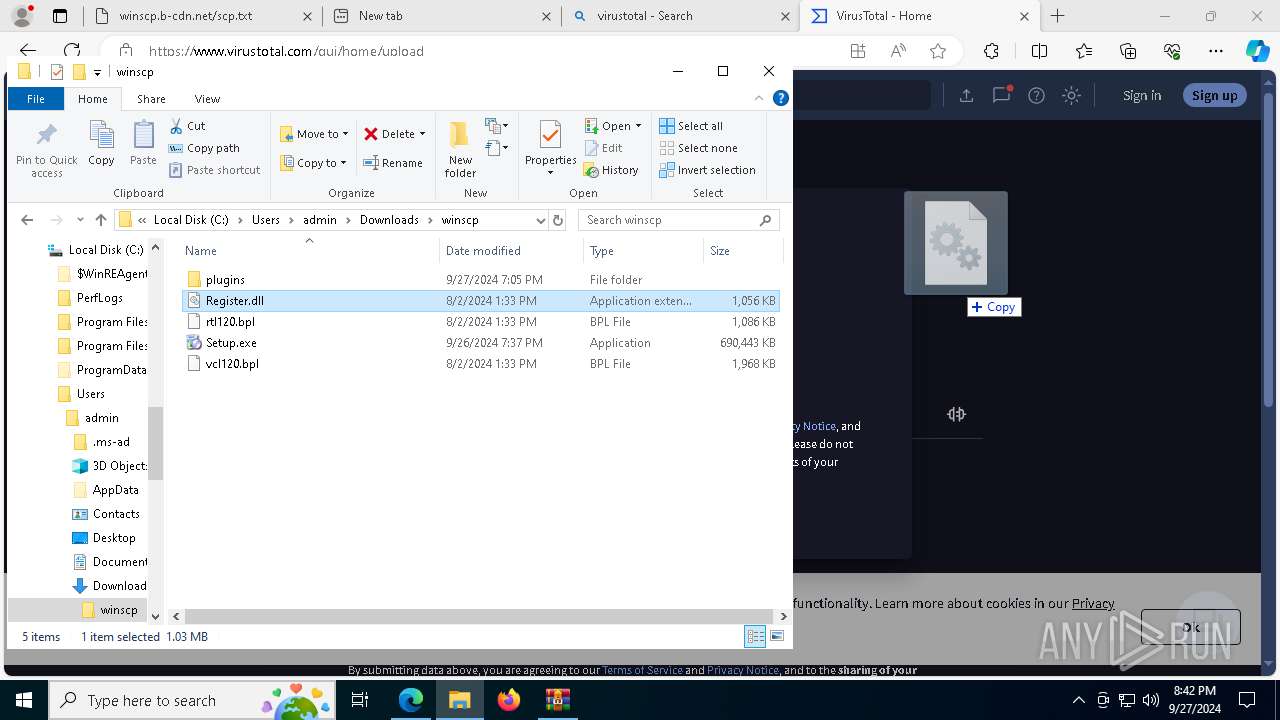
Task: Switch to large icons view
Action: 777,636
